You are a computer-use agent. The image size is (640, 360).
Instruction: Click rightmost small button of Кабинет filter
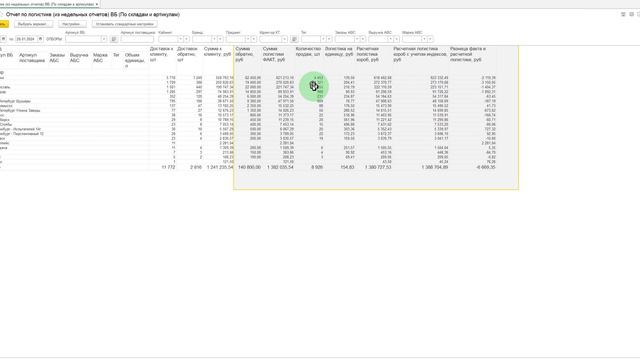[187, 39]
